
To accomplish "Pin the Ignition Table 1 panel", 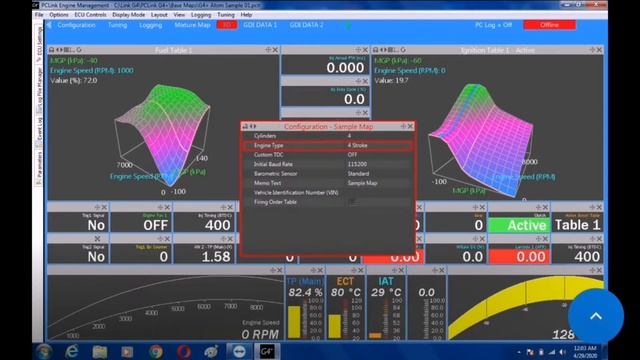I will coord(592,50).
